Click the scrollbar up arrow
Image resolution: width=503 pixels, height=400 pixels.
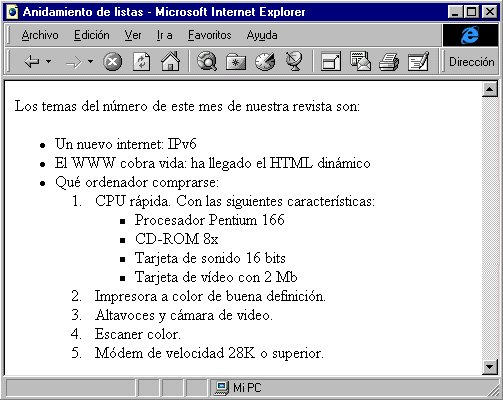pyautogui.click(x=490, y=89)
